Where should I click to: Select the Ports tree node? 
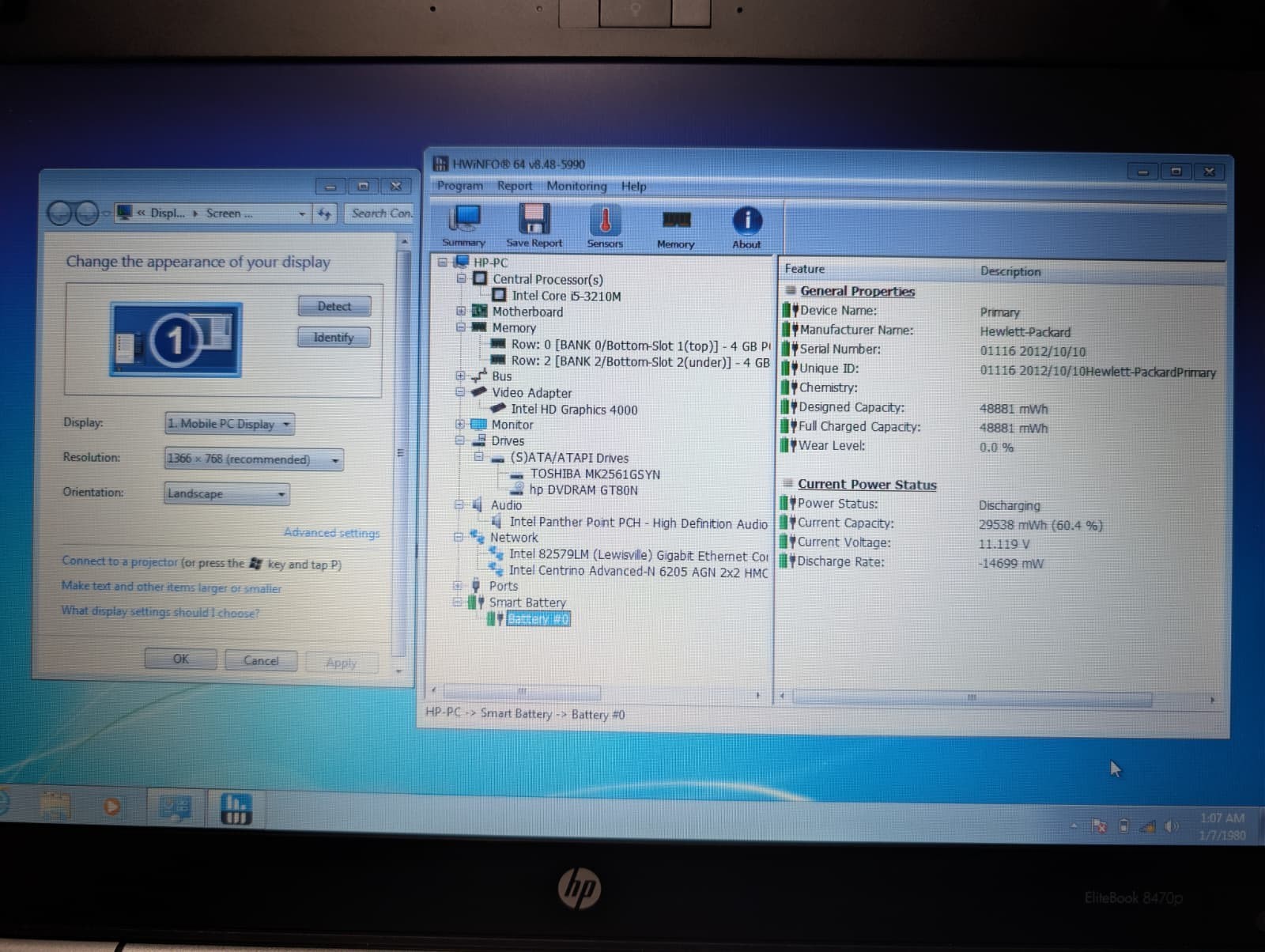(504, 586)
